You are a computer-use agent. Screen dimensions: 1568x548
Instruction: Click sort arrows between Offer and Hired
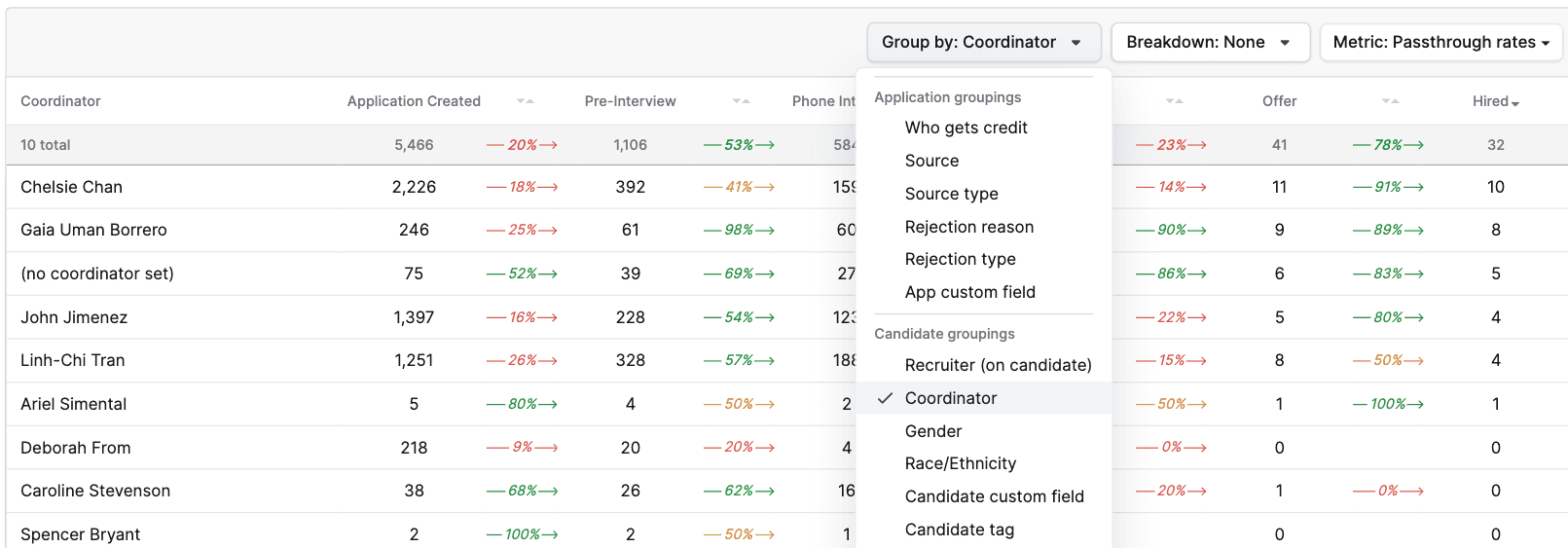pyautogui.click(x=1390, y=101)
